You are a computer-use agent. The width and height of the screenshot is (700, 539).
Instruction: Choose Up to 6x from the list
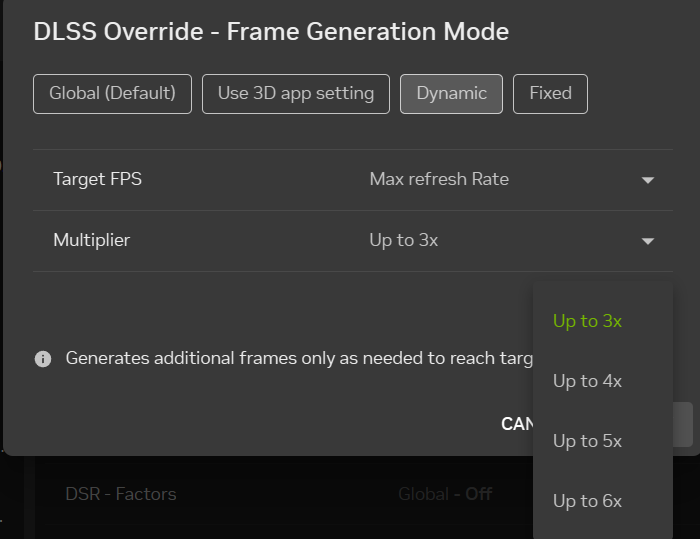click(588, 501)
